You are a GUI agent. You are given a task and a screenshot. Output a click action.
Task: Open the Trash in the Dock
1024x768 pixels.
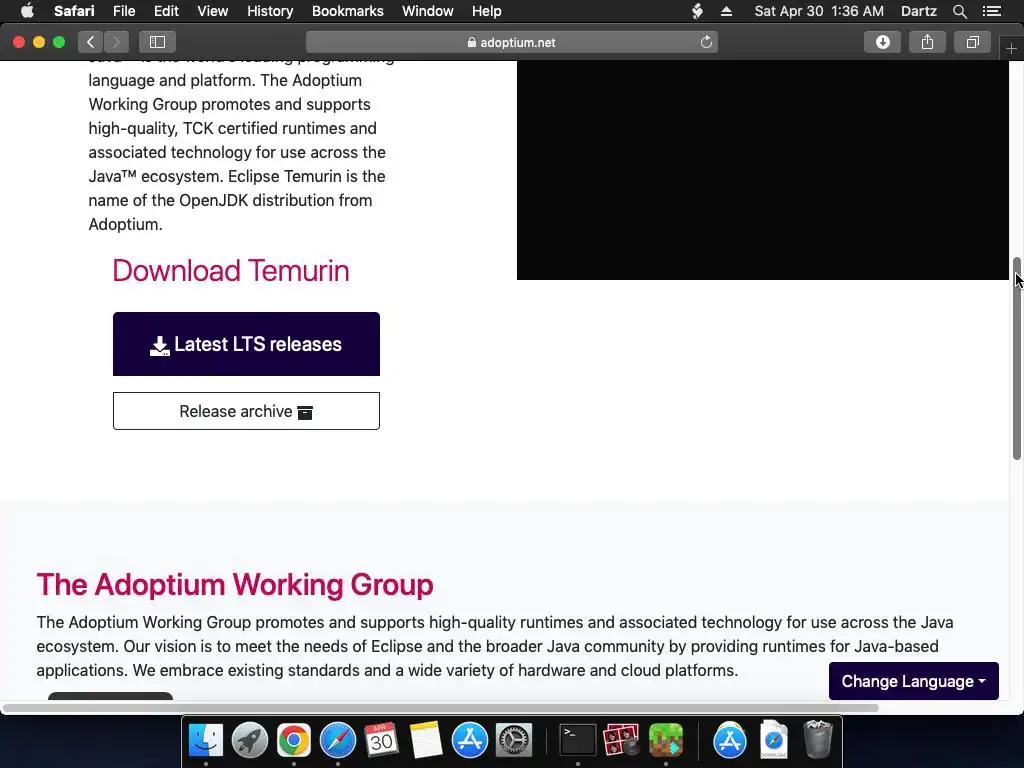(x=818, y=741)
